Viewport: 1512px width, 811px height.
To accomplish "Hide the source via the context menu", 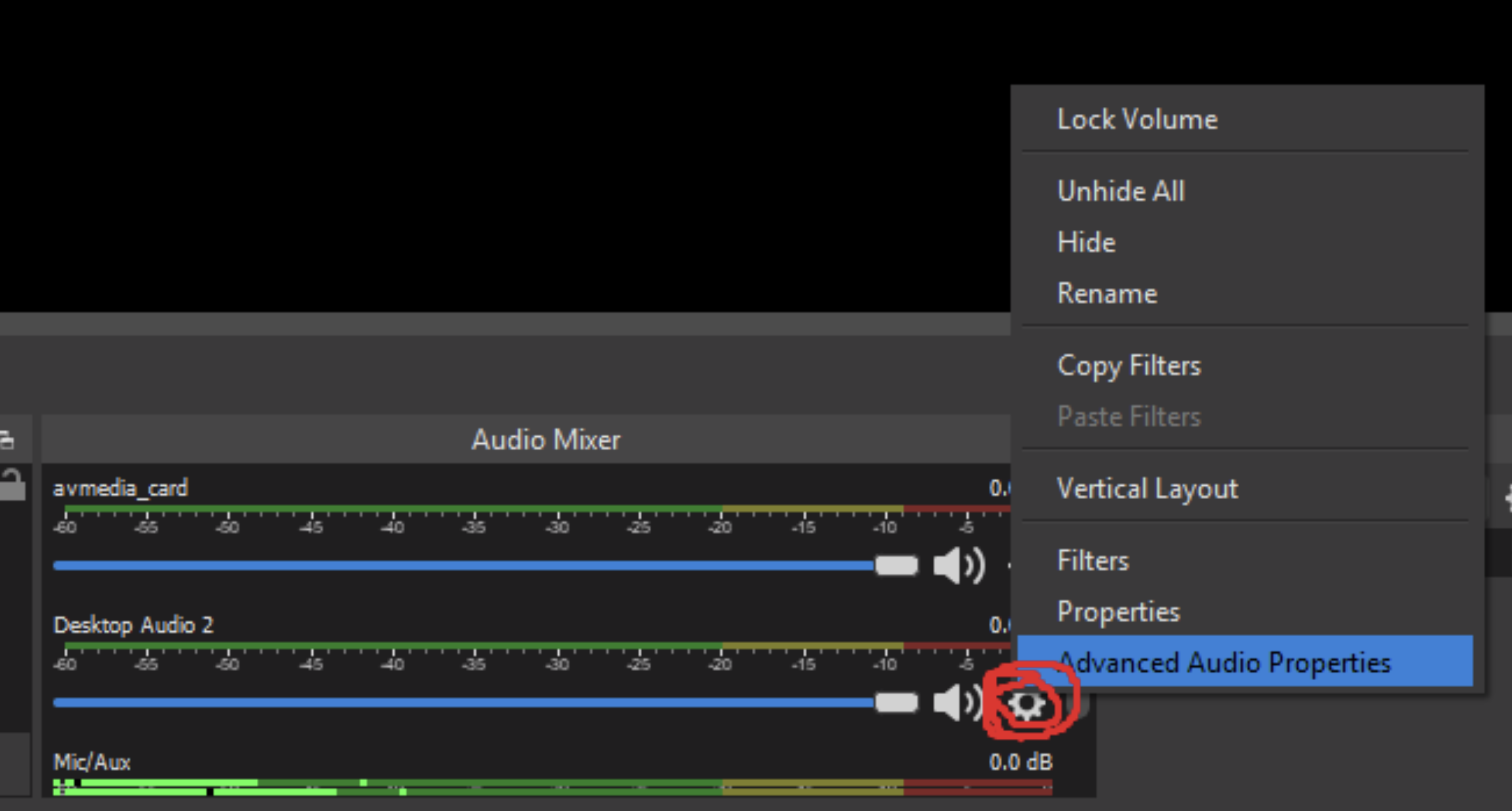I will pyautogui.click(x=1086, y=242).
